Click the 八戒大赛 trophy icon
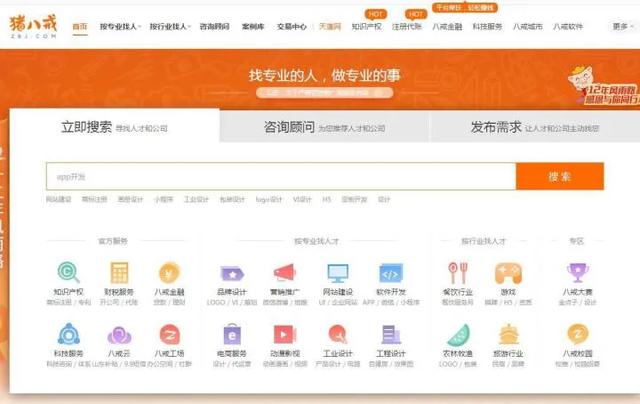Viewport: 640px width, 404px height. pos(577,272)
